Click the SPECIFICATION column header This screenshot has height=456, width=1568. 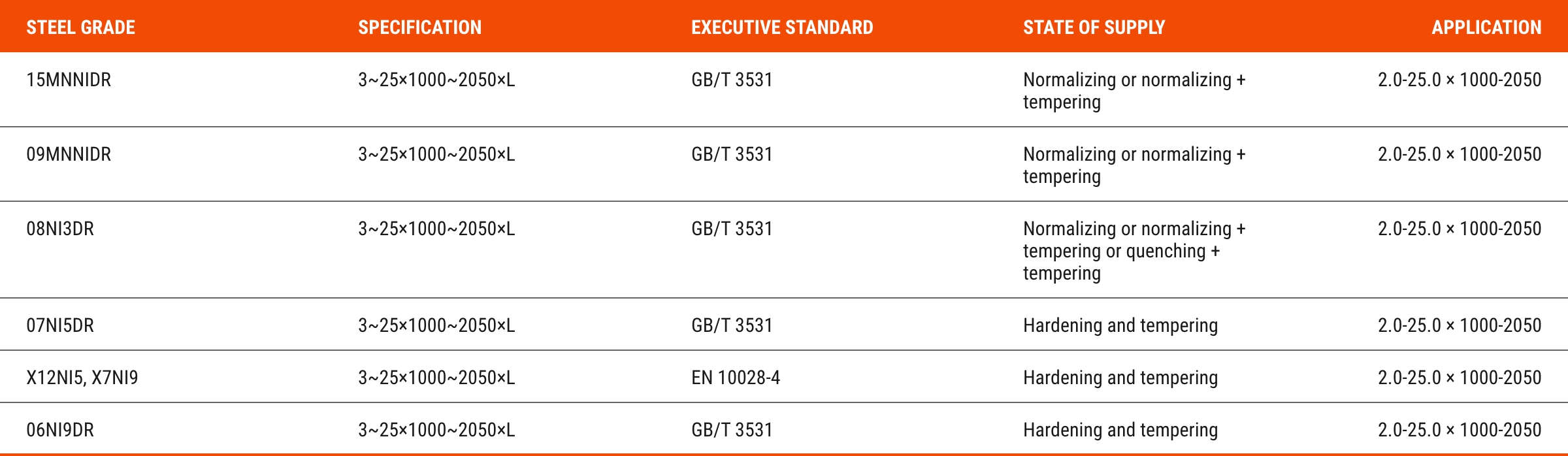pyautogui.click(x=419, y=27)
